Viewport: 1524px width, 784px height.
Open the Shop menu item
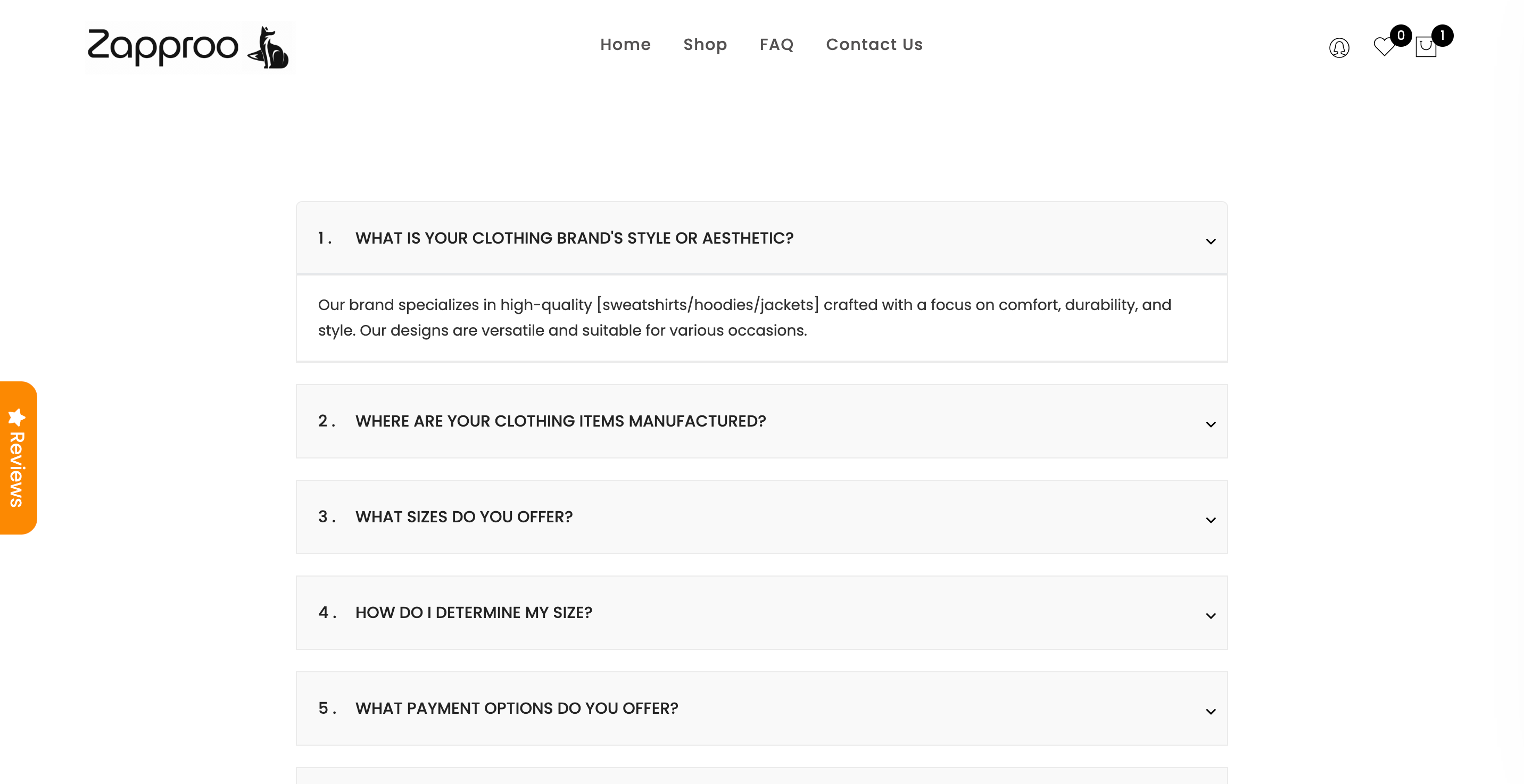[x=705, y=44]
